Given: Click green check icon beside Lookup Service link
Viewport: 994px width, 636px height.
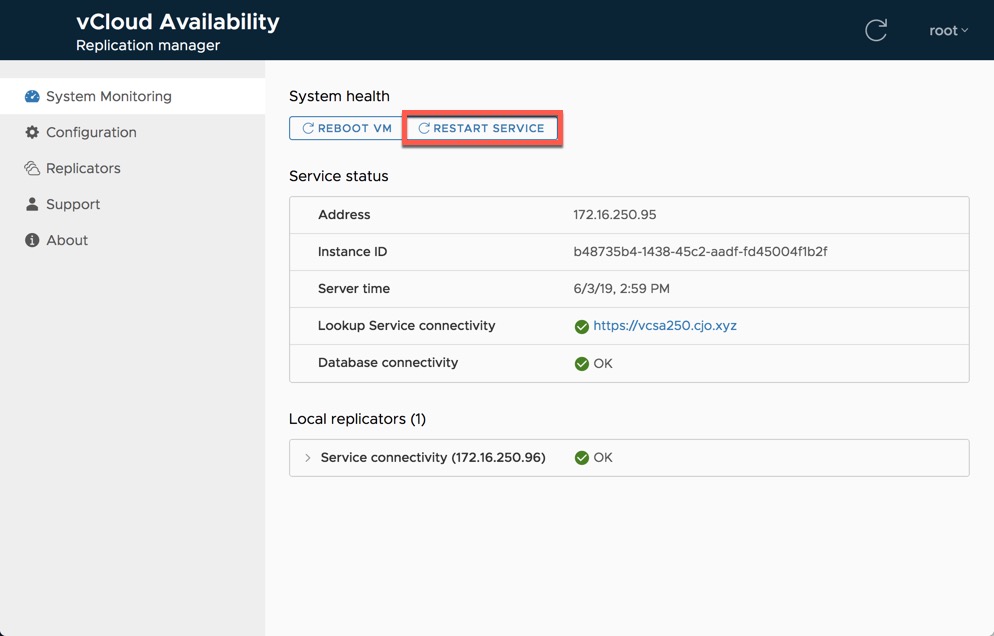Looking at the screenshot, I should tap(581, 327).
